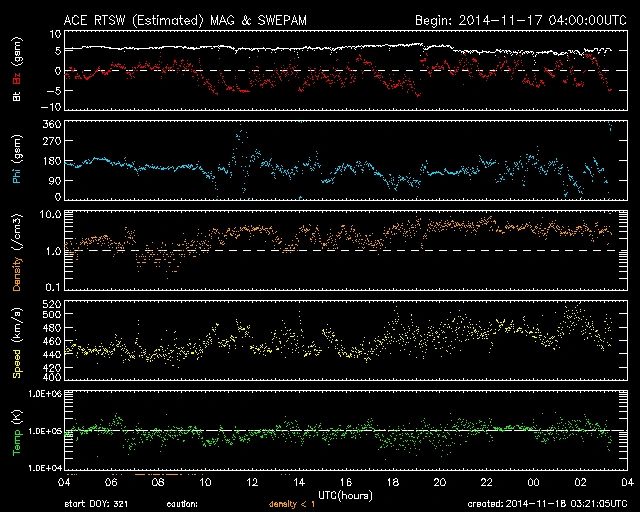Click the 22 hour tick on time axis
Viewport: 640px width, 512px height.
point(486,482)
